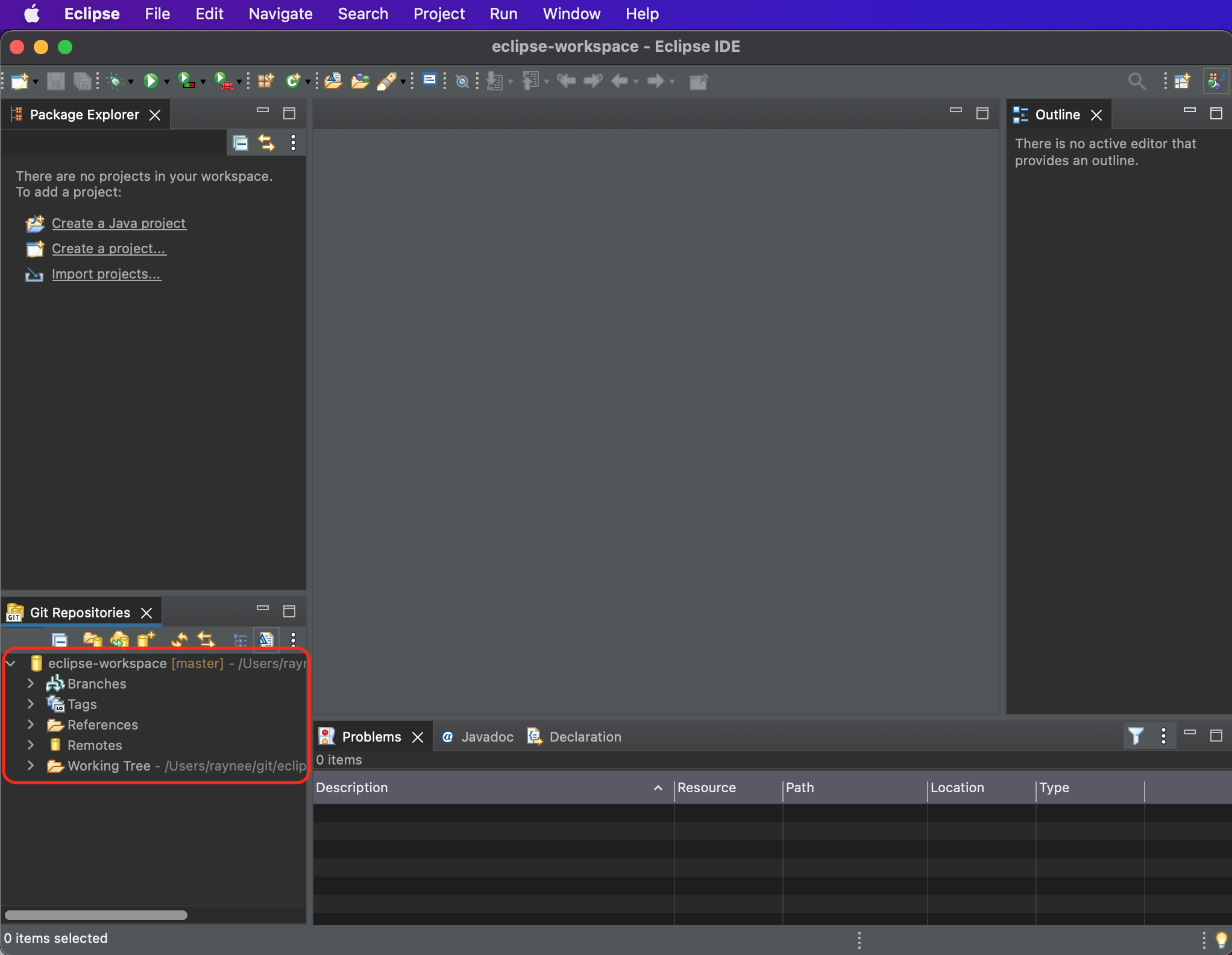
Task: Switch to the Javadoc tab
Action: (486, 737)
